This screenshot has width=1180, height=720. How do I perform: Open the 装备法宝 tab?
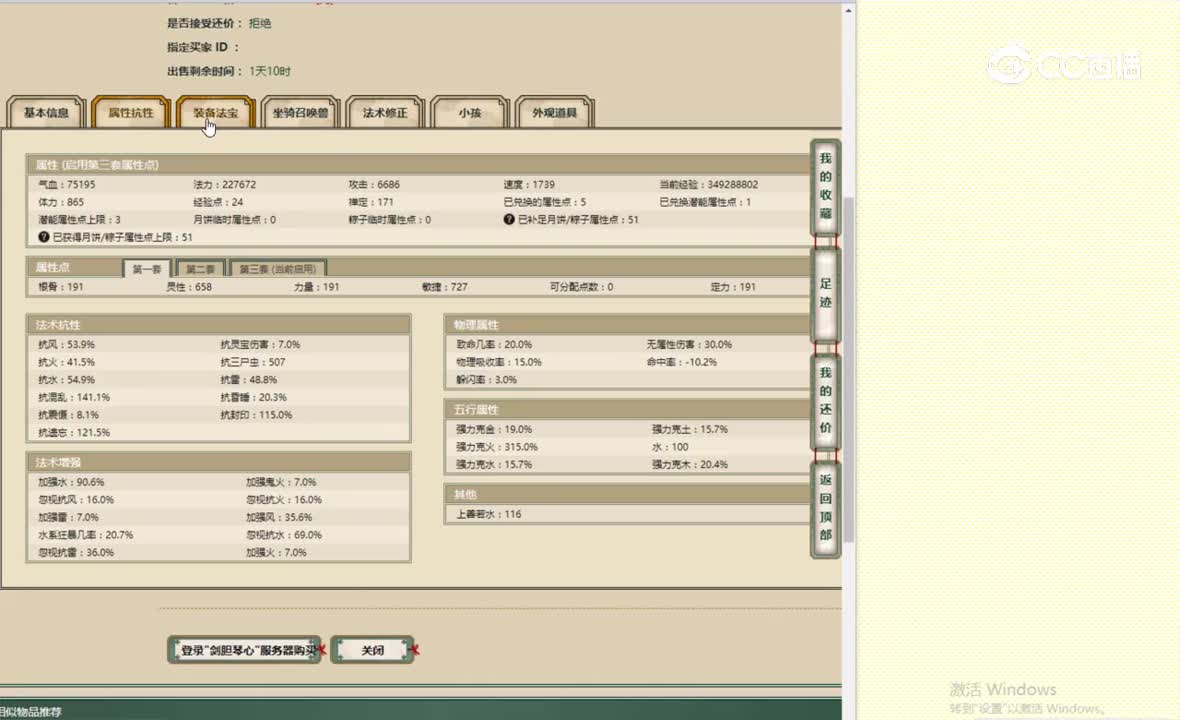pyautogui.click(x=215, y=113)
